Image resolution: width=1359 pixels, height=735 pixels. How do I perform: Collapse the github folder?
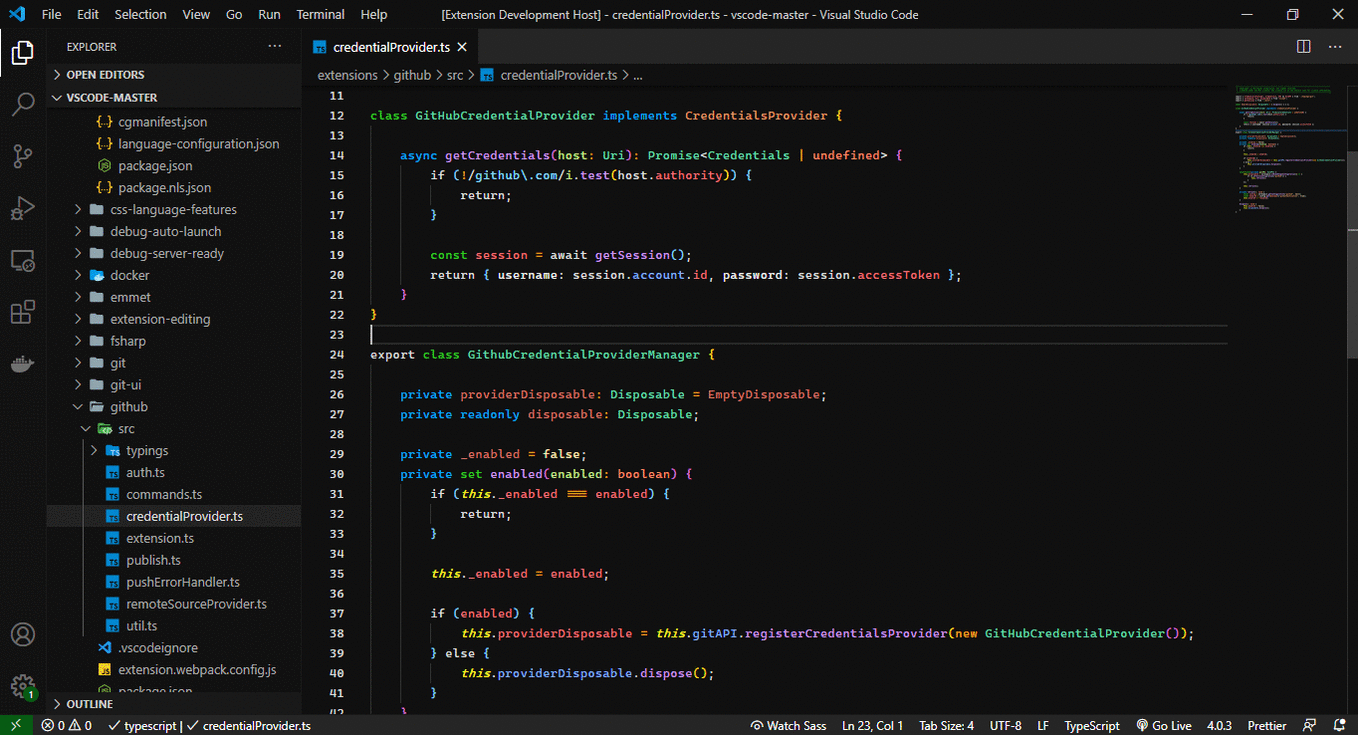[x=174, y=407]
